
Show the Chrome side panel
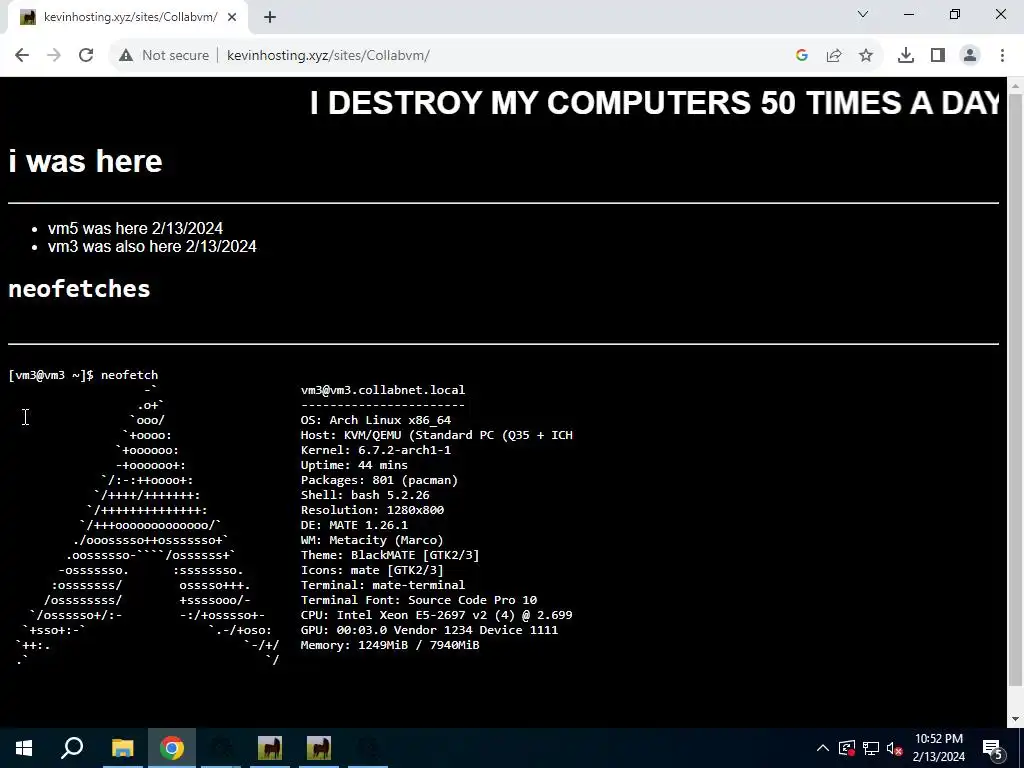(x=938, y=56)
